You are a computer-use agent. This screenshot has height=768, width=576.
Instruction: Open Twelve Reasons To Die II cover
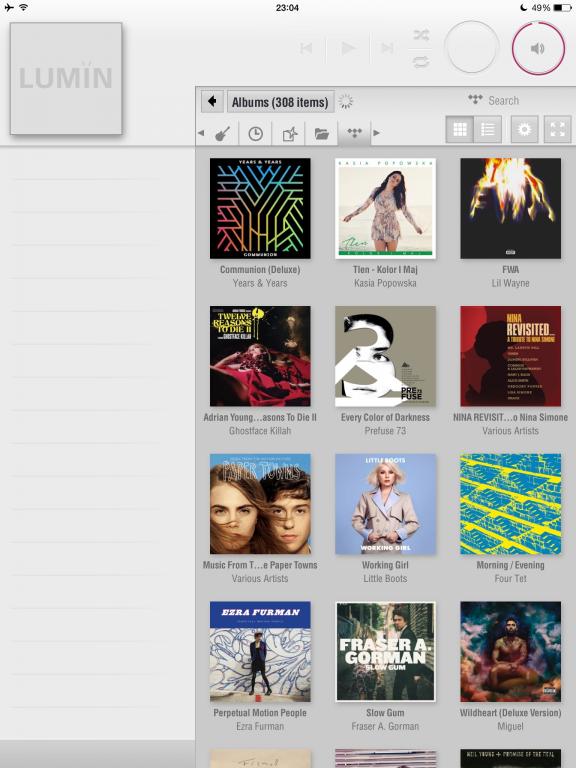[x=260, y=356]
